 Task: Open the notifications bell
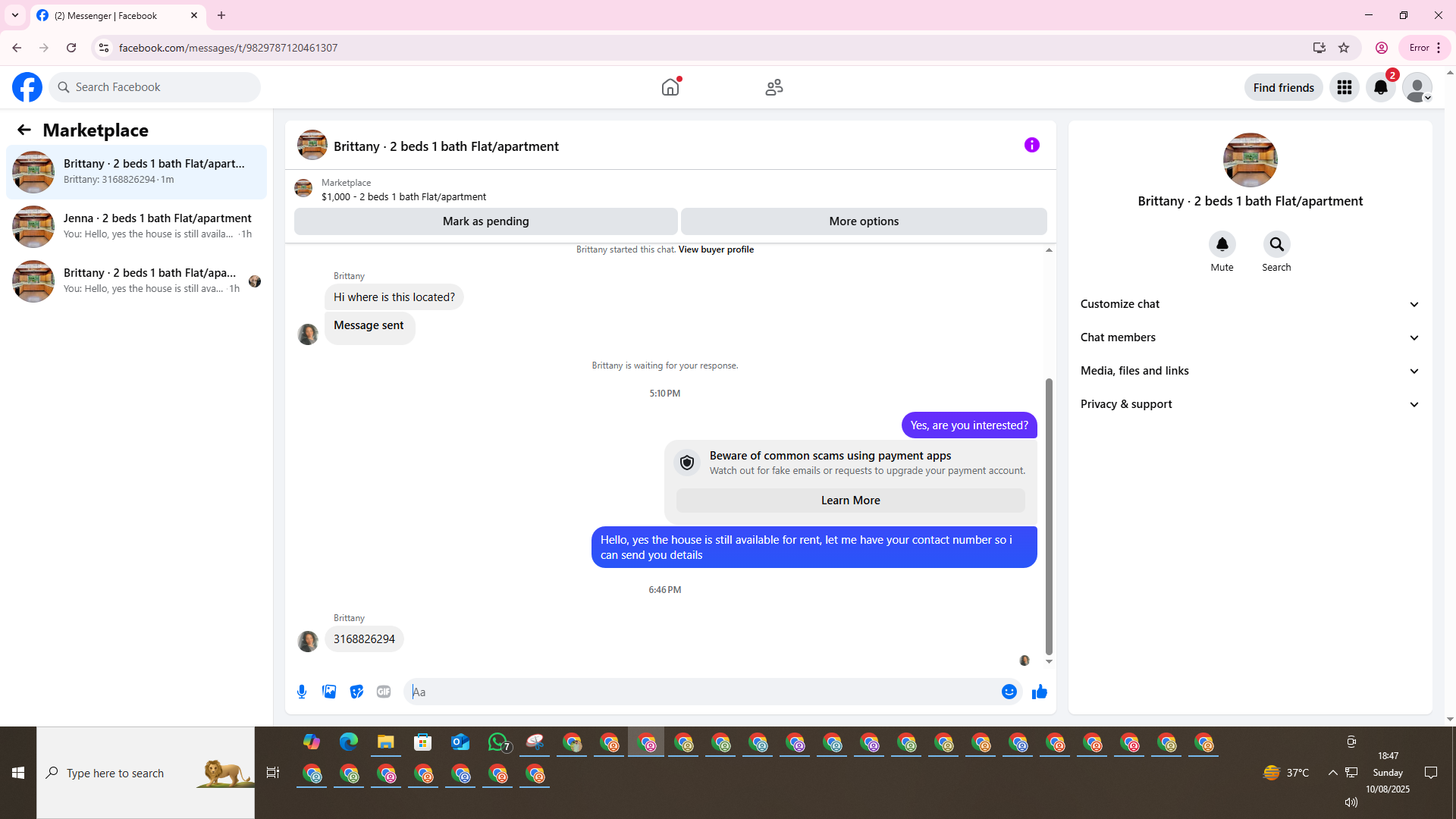(1381, 88)
